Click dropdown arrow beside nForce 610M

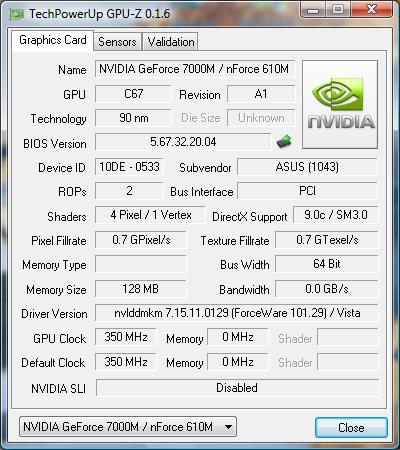point(228,427)
